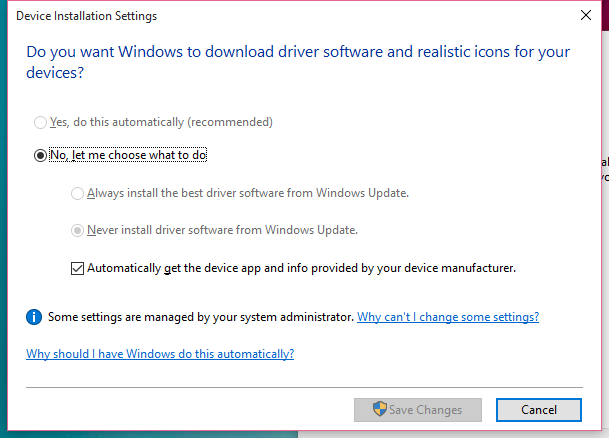609x438 pixels.
Task: Click the Save Changes button
Action: [x=418, y=410]
